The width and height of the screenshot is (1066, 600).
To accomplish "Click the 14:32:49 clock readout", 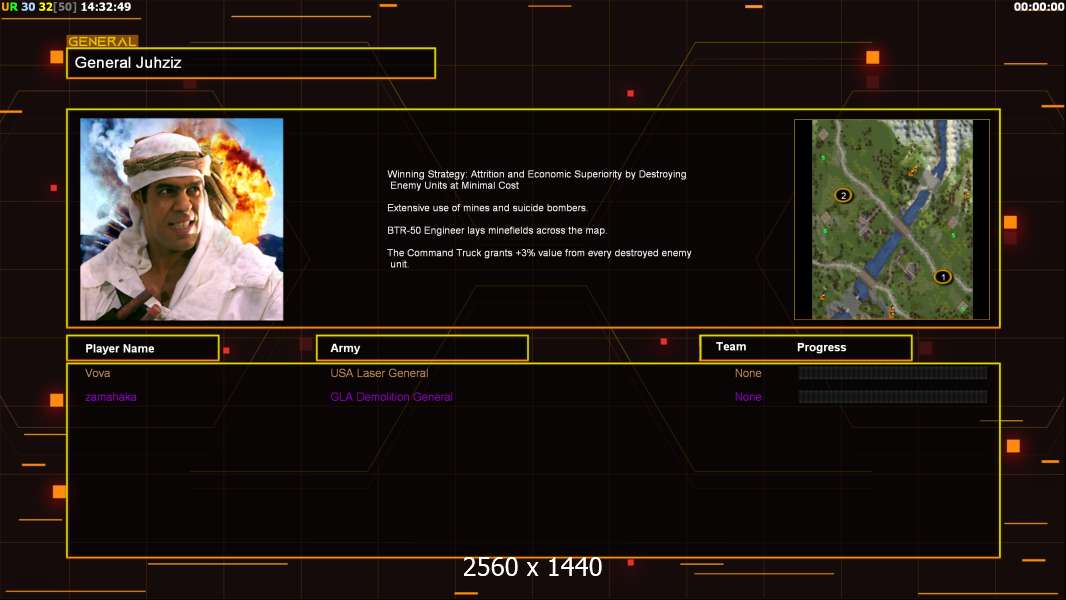I will 106,7.
